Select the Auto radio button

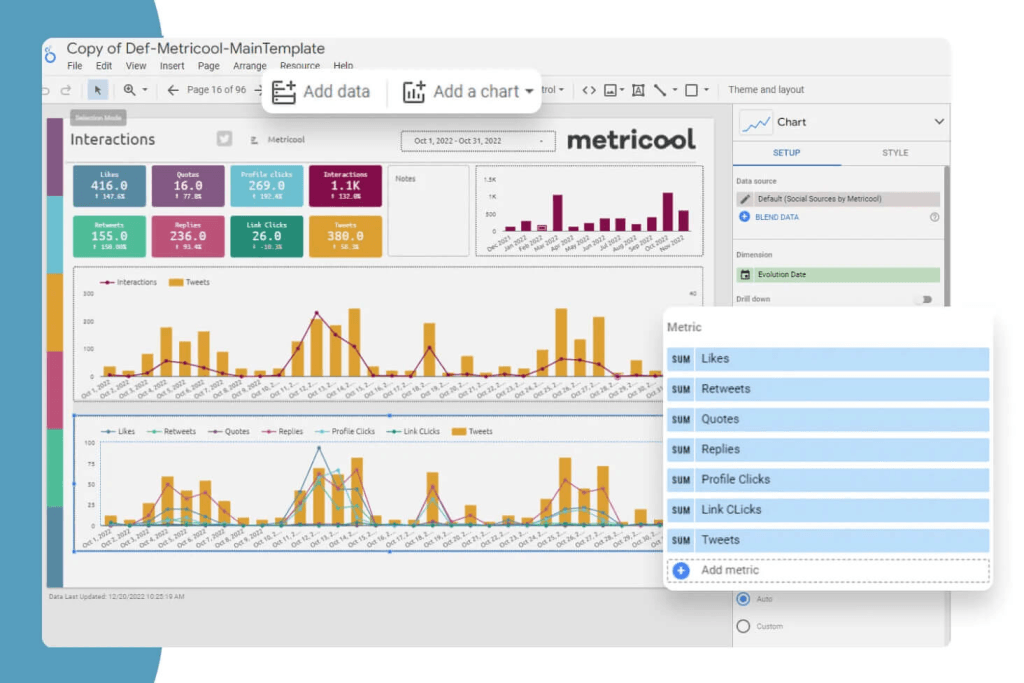(743, 599)
